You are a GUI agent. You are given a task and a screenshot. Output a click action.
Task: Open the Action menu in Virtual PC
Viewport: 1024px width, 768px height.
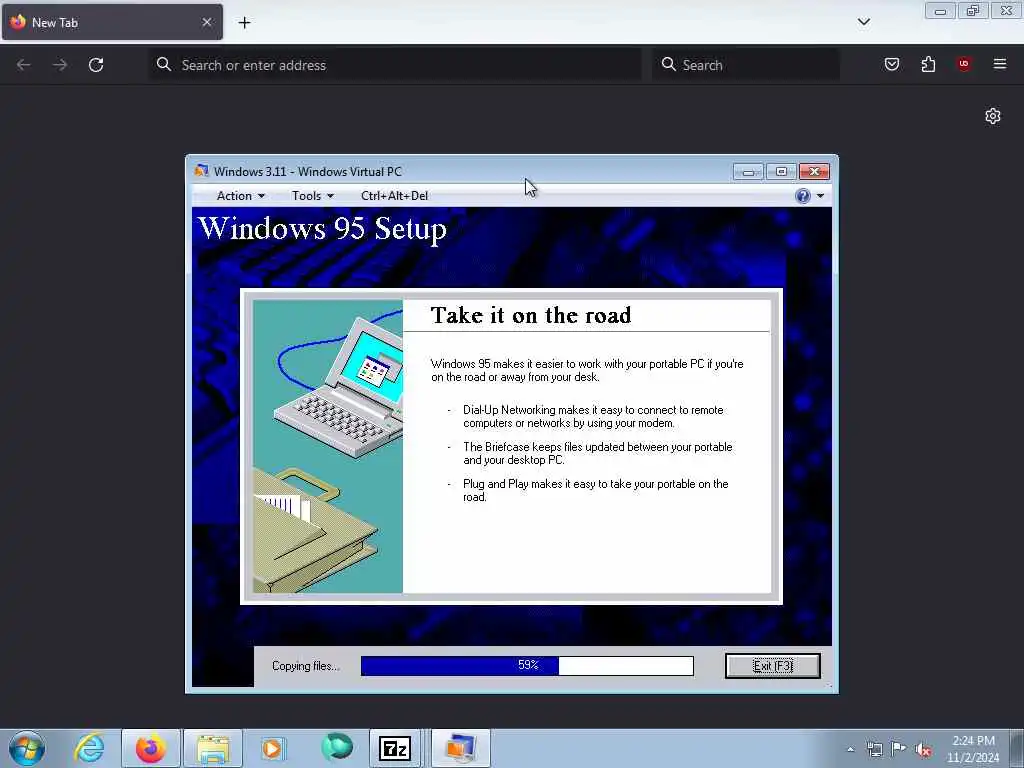coord(240,196)
